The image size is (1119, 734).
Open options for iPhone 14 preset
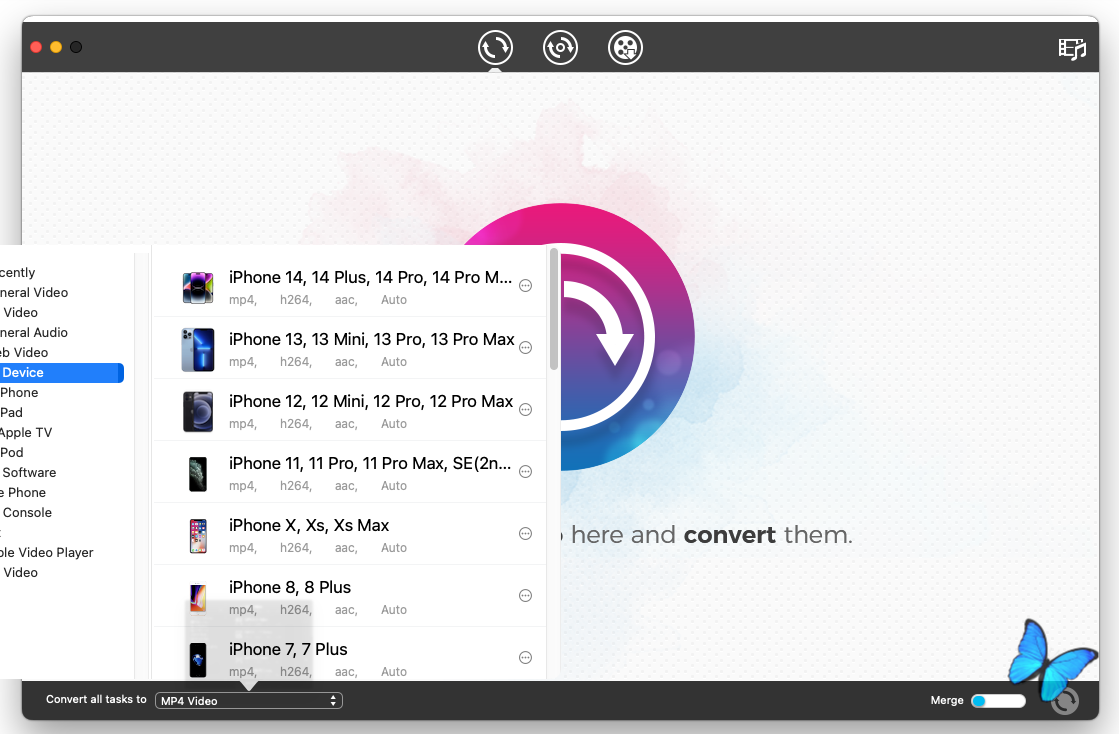pos(525,286)
